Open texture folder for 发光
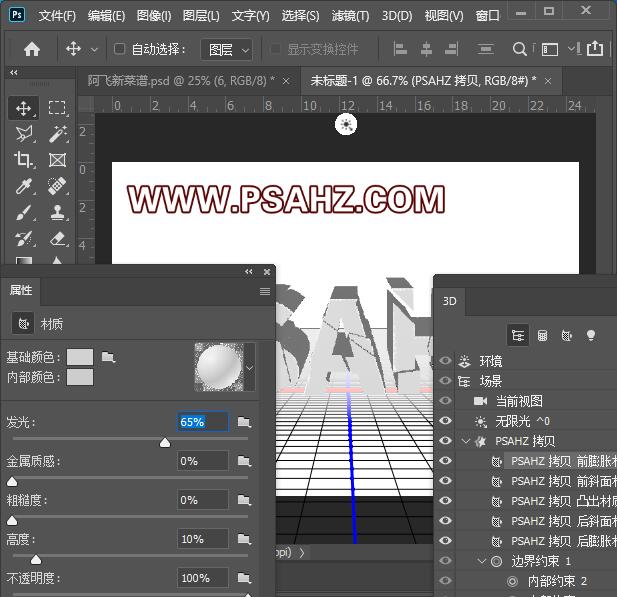 (x=244, y=422)
